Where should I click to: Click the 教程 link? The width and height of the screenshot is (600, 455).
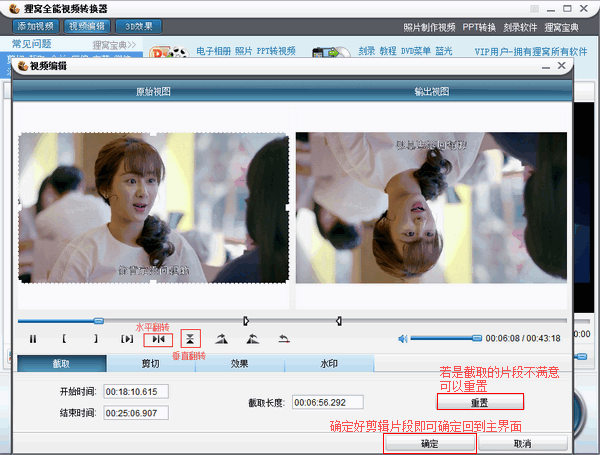(x=388, y=51)
